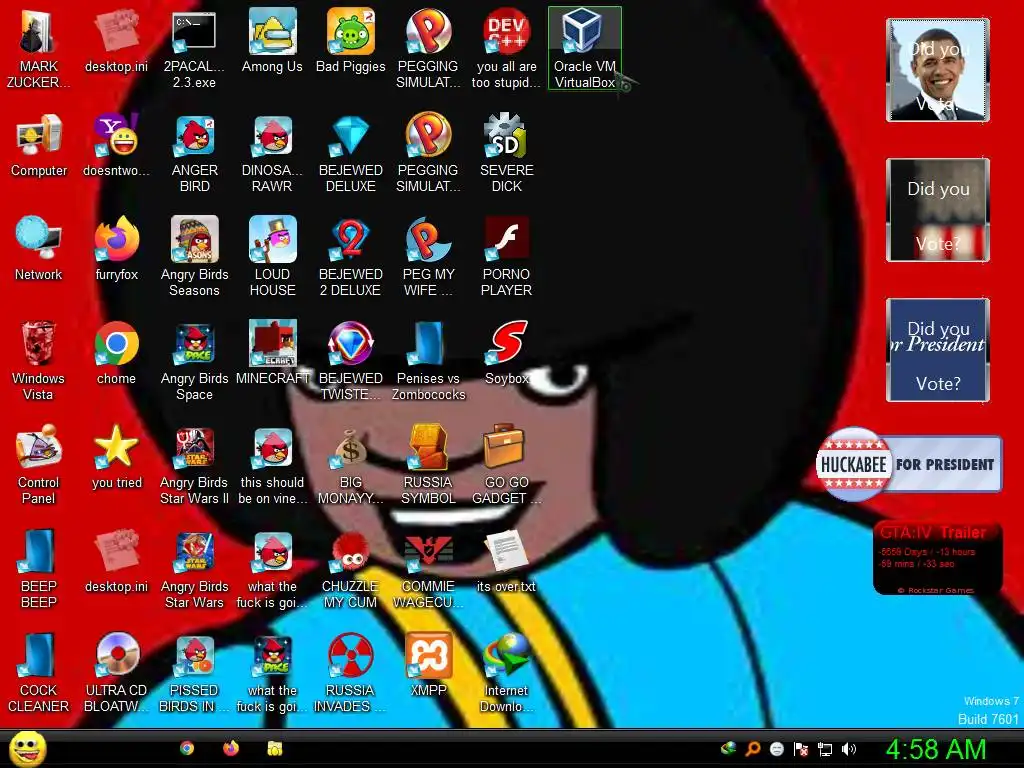Click the Huckabee For President gadget
The height and width of the screenshot is (768, 1024).
[x=909, y=464]
